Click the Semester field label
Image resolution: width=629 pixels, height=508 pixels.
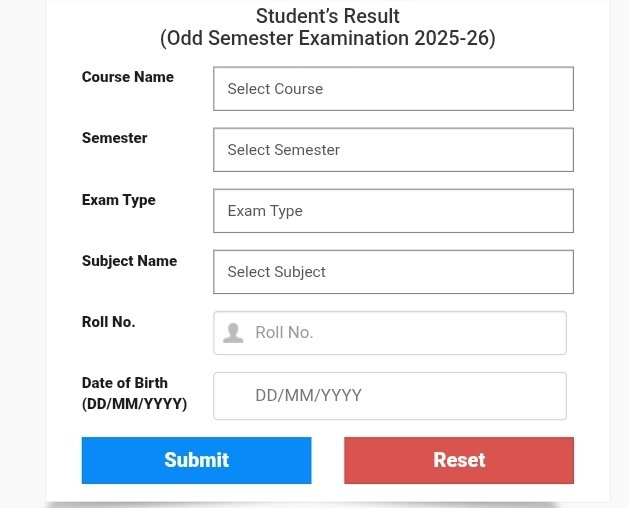[115, 138]
